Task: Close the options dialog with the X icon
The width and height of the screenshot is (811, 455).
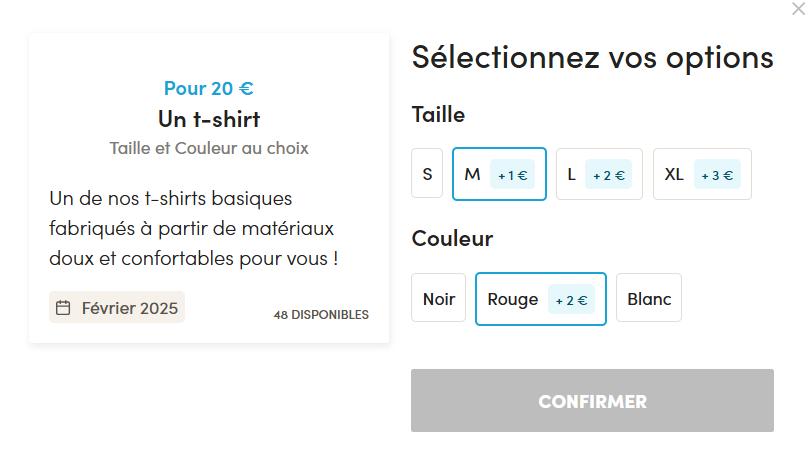Action: point(798,9)
